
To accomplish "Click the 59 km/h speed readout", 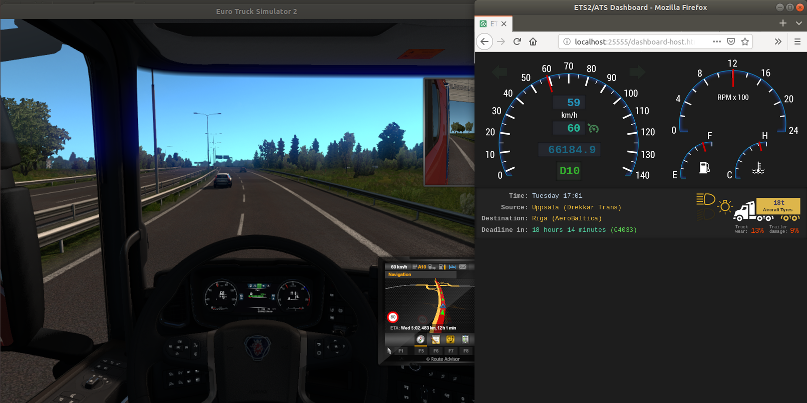I will (569, 102).
